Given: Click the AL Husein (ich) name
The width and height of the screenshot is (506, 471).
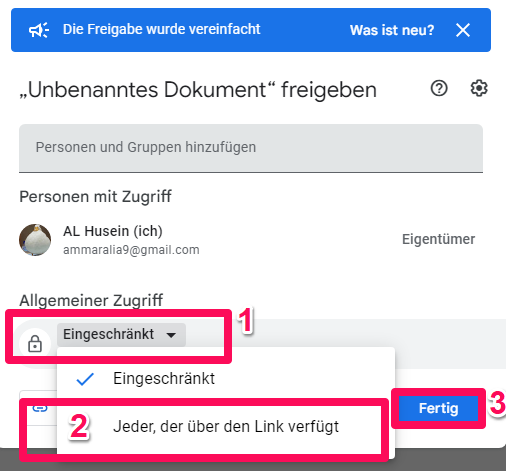Looking at the screenshot, I should (113, 231).
